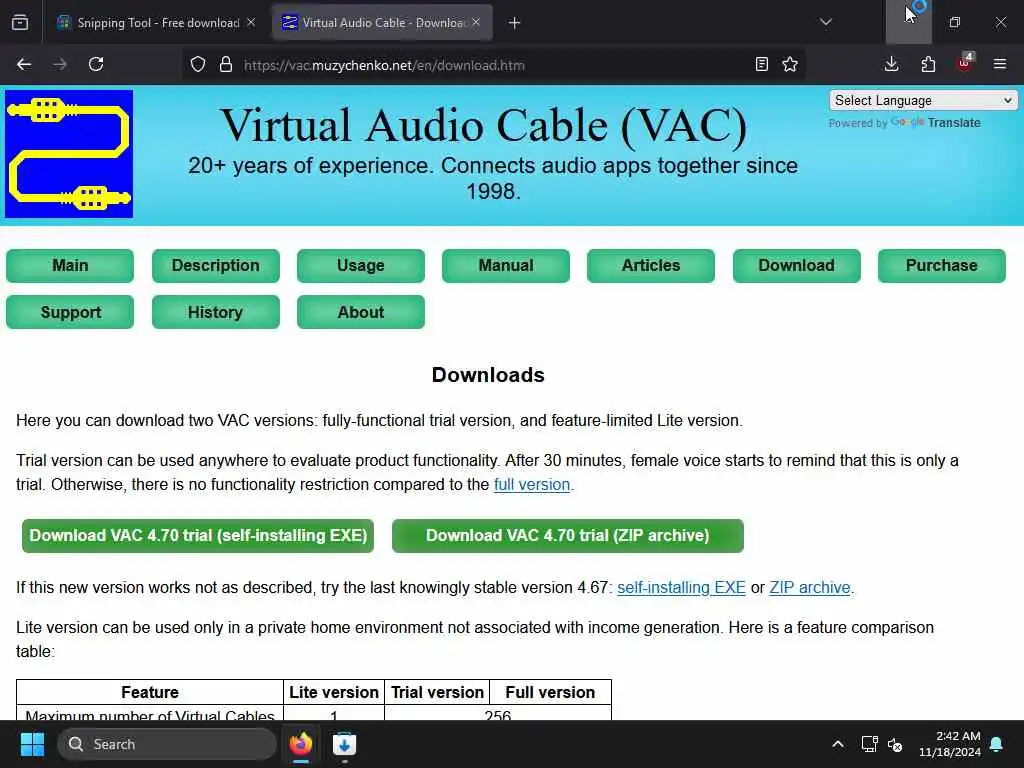
Task: Click version 4.67 ZIP archive link
Action: pos(810,588)
